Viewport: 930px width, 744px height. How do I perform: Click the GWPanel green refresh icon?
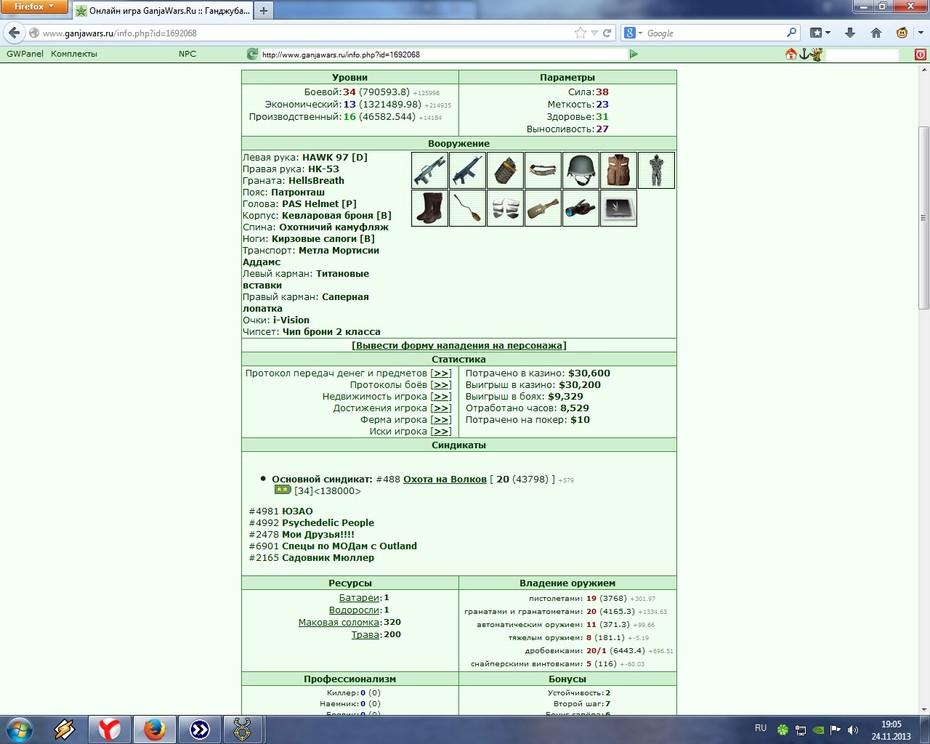click(x=252, y=54)
